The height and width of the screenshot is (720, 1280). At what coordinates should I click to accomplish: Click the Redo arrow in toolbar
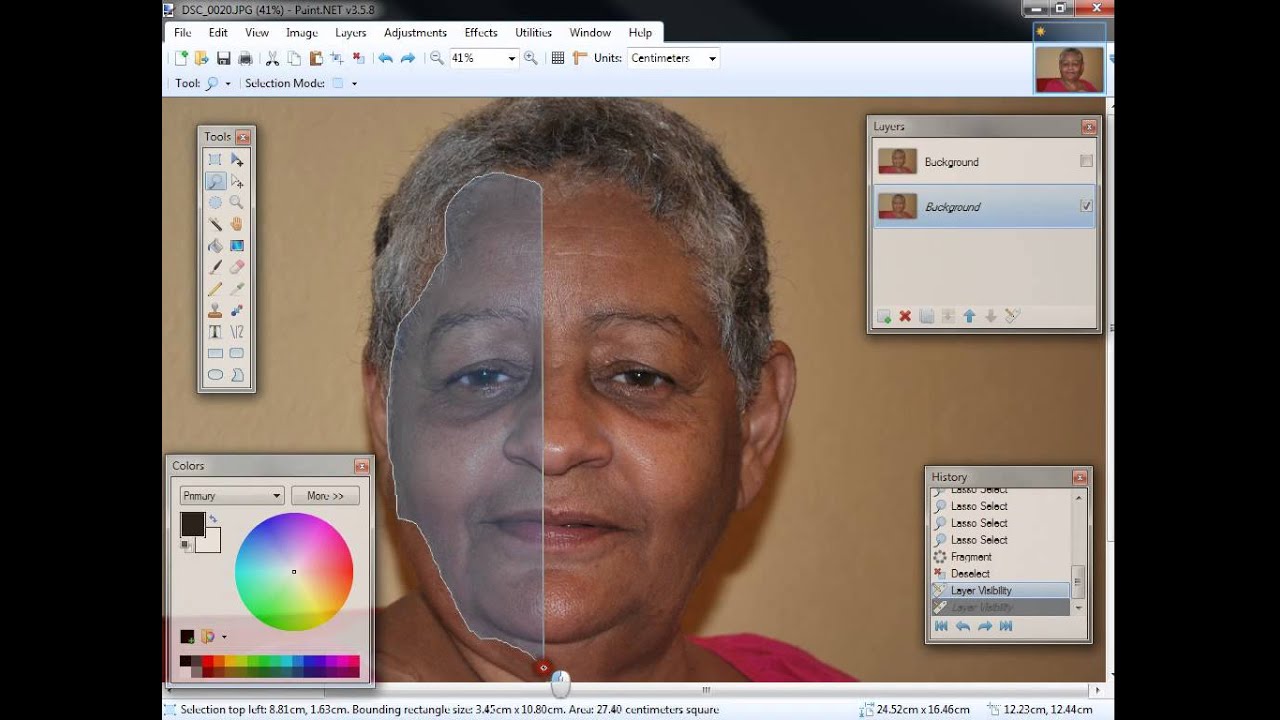pyautogui.click(x=408, y=58)
